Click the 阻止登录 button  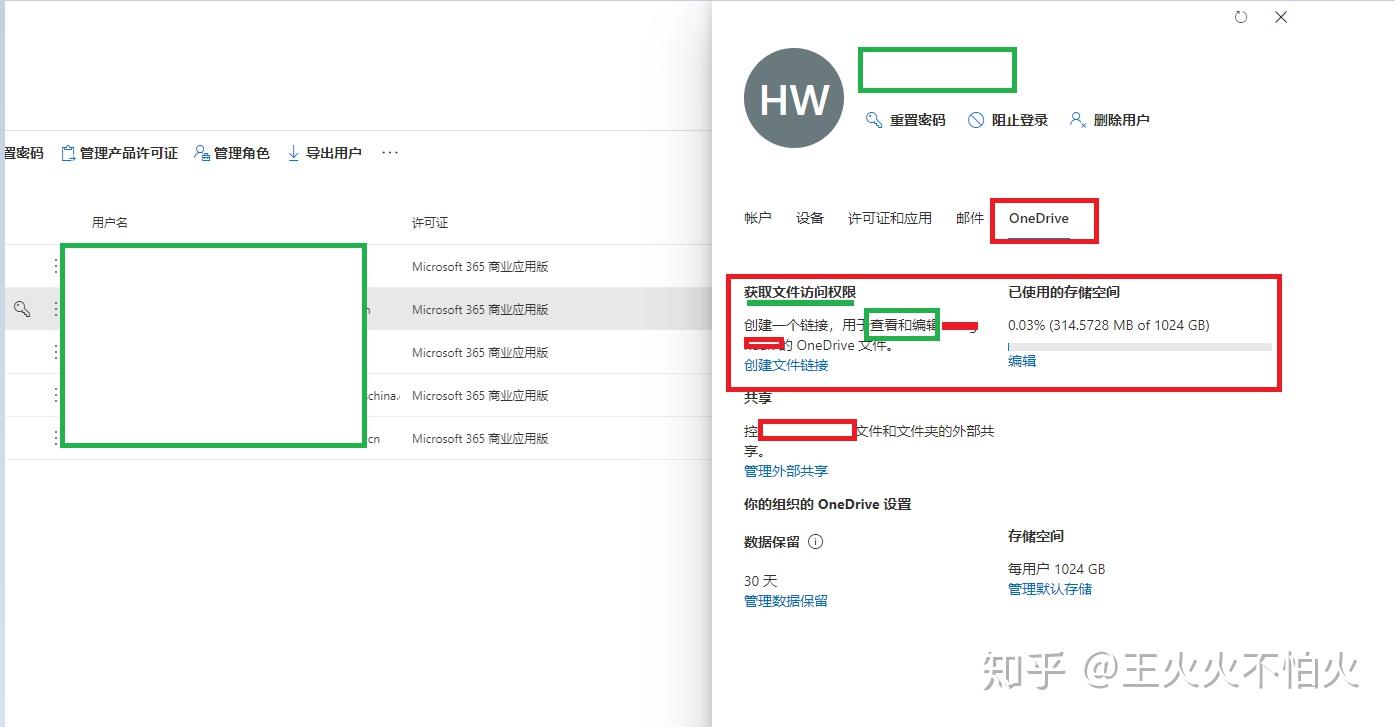[x=1008, y=120]
